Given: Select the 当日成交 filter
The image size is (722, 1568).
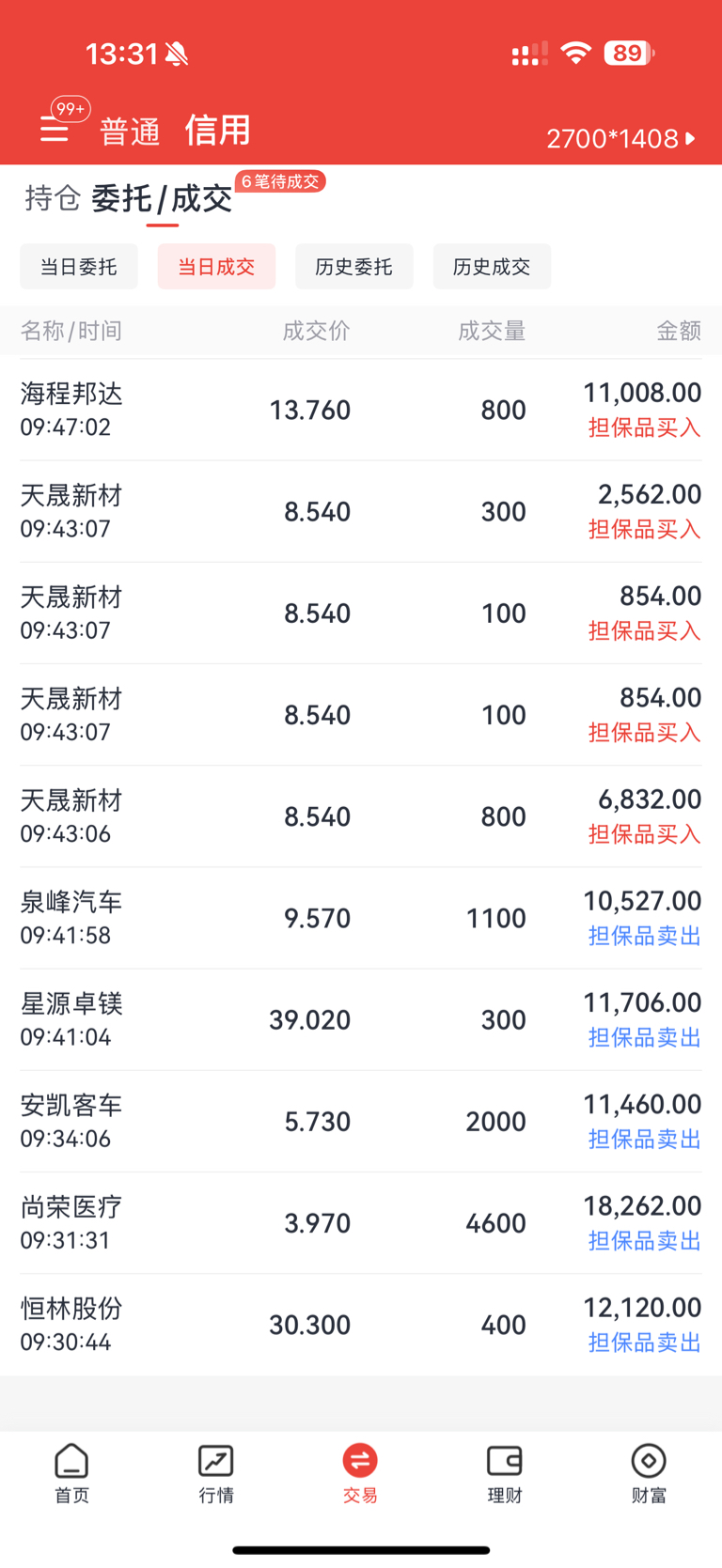Looking at the screenshot, I should tap(216, 267).
